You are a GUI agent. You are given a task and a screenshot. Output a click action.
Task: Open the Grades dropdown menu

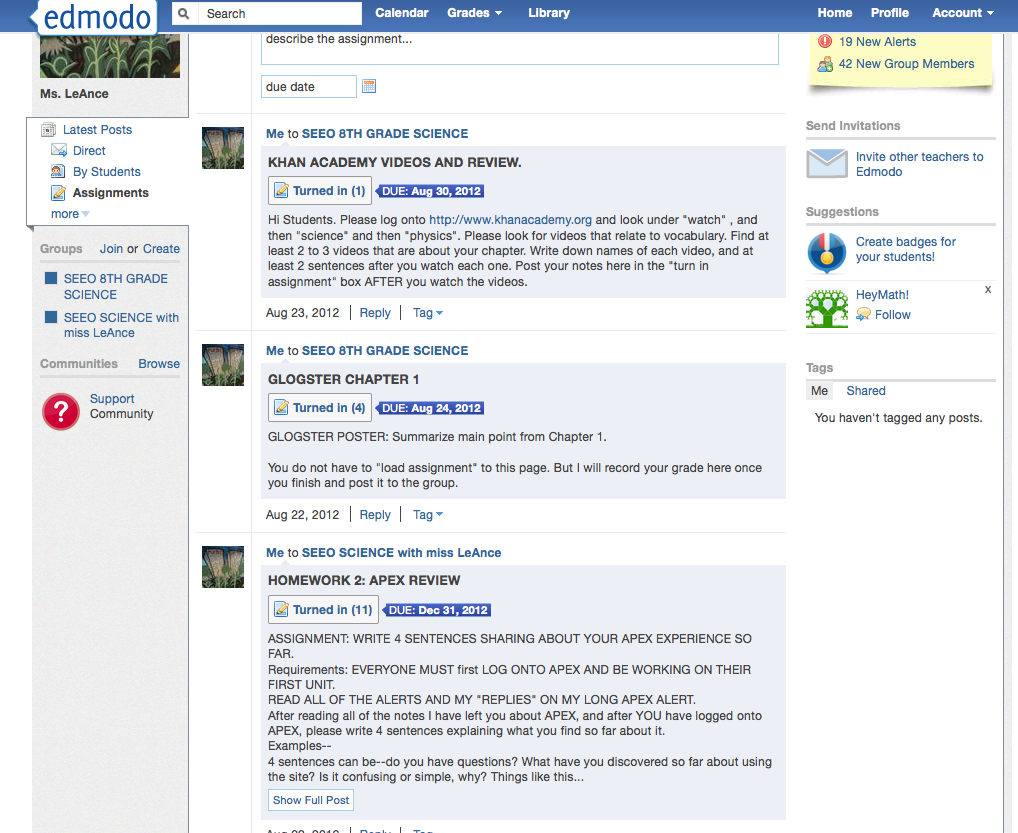pos(474,13)
